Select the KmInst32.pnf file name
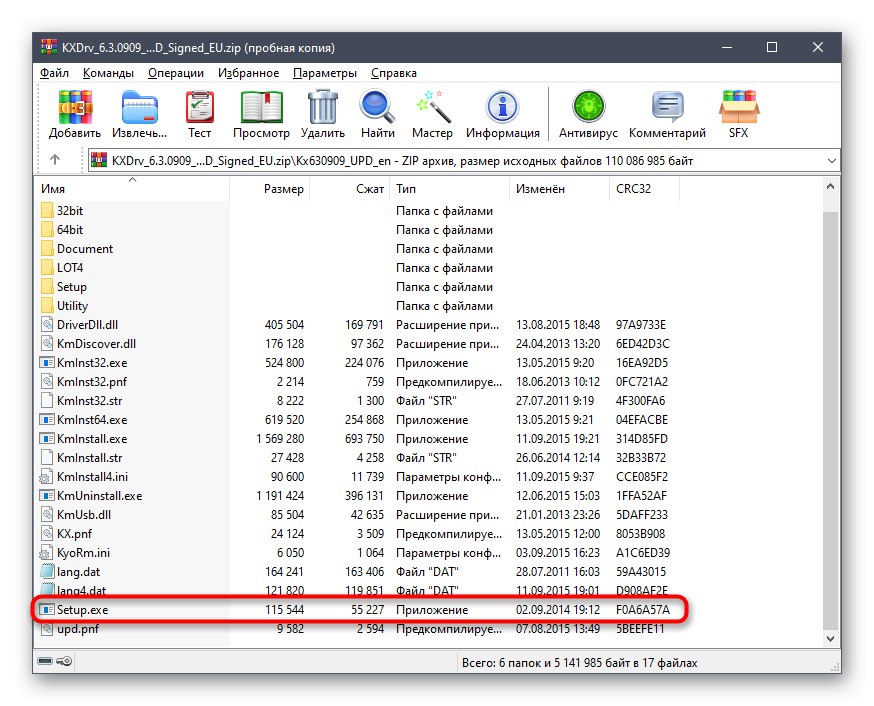The height and width of the screenshot is (706, 874). click(92, 382)
